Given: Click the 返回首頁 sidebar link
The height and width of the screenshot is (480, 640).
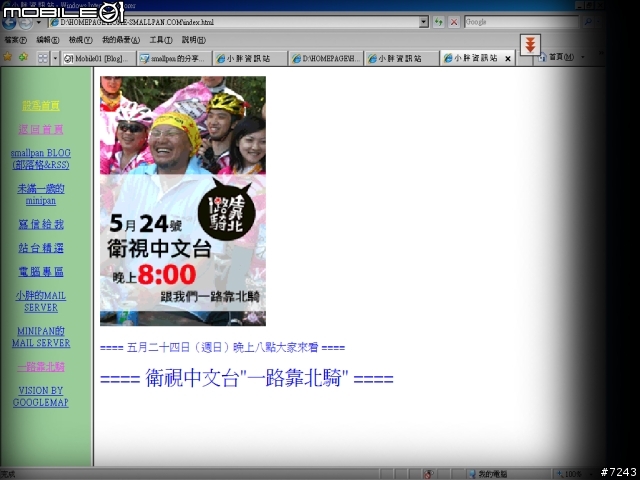Looking at the screenshot, I should click(41, 130).
